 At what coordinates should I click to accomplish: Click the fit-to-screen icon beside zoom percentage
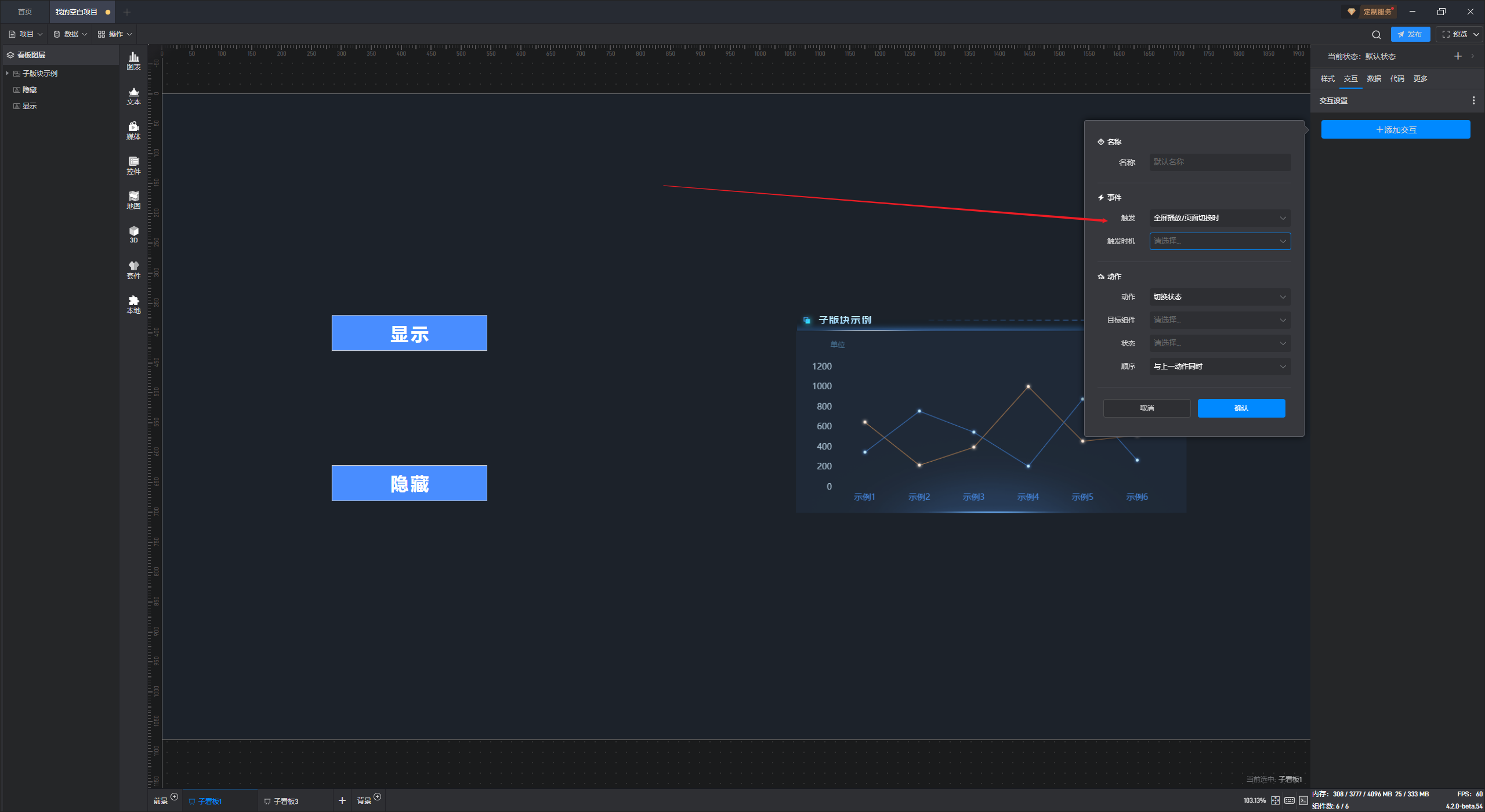(x=1276, y=800)
